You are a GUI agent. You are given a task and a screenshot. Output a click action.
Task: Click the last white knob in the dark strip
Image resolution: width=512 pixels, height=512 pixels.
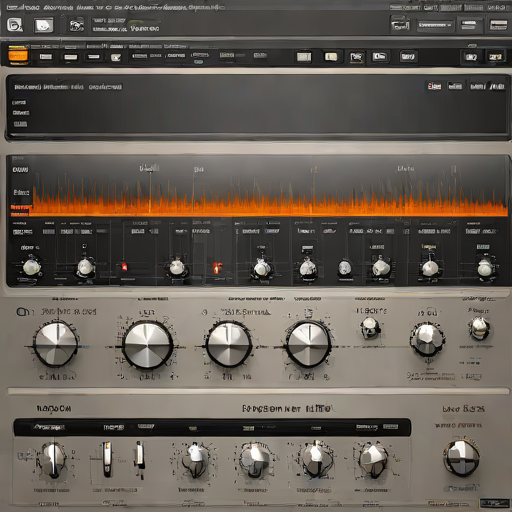point(485,268)
